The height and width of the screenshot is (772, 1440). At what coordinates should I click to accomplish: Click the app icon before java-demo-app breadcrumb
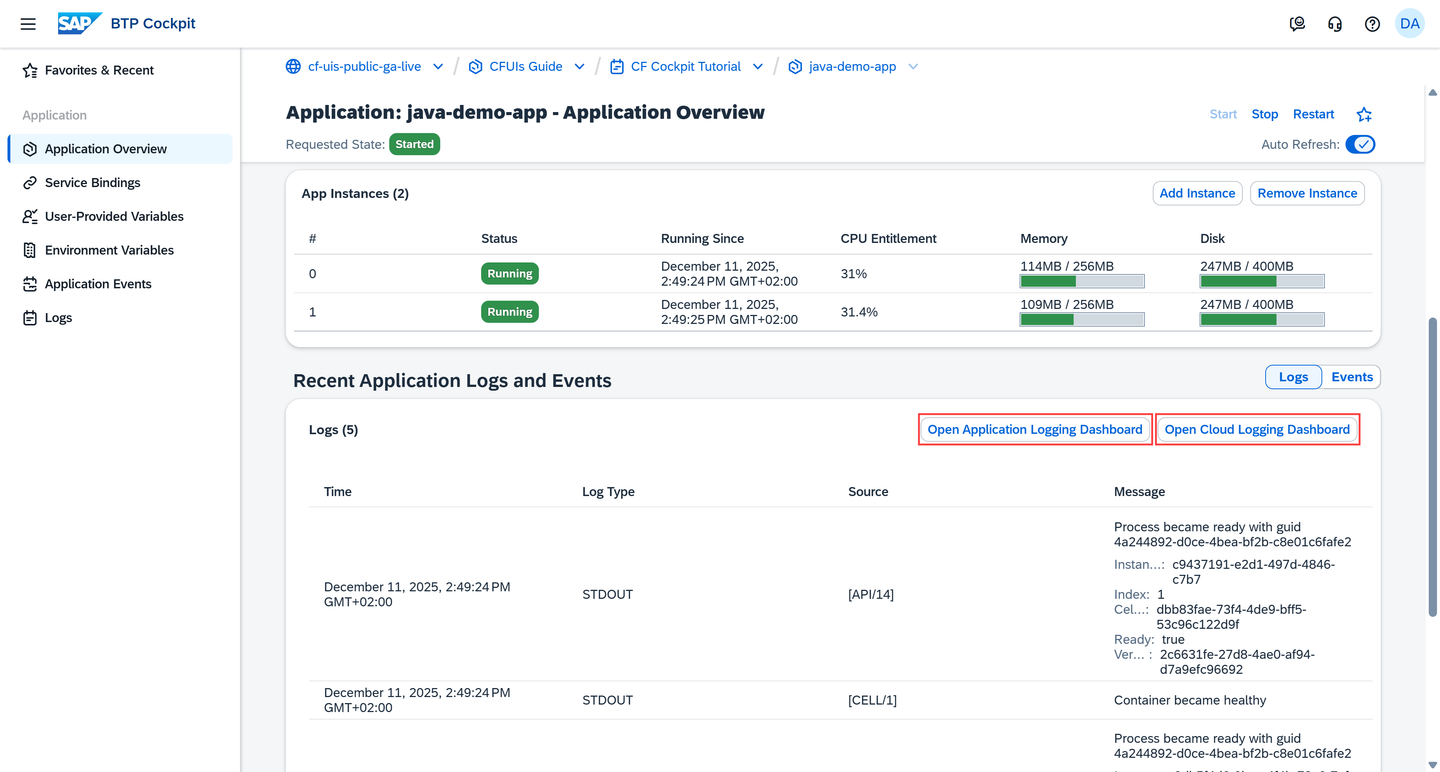coord(795,67)
